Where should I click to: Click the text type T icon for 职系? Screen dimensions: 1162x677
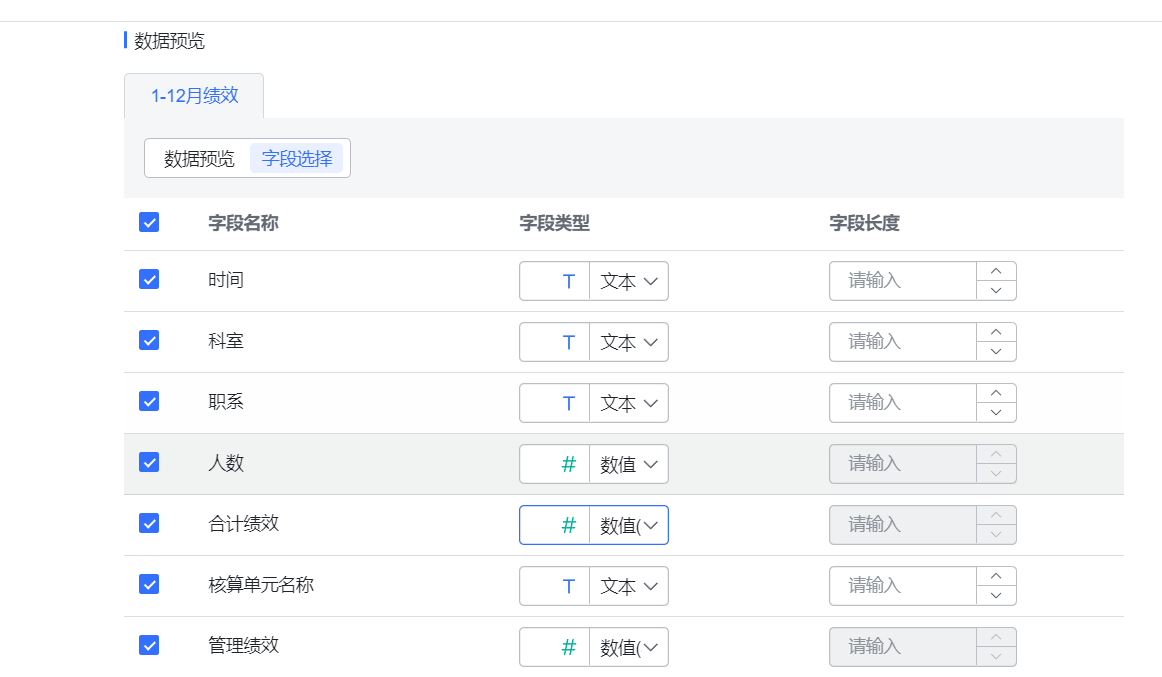click(568, 403)
